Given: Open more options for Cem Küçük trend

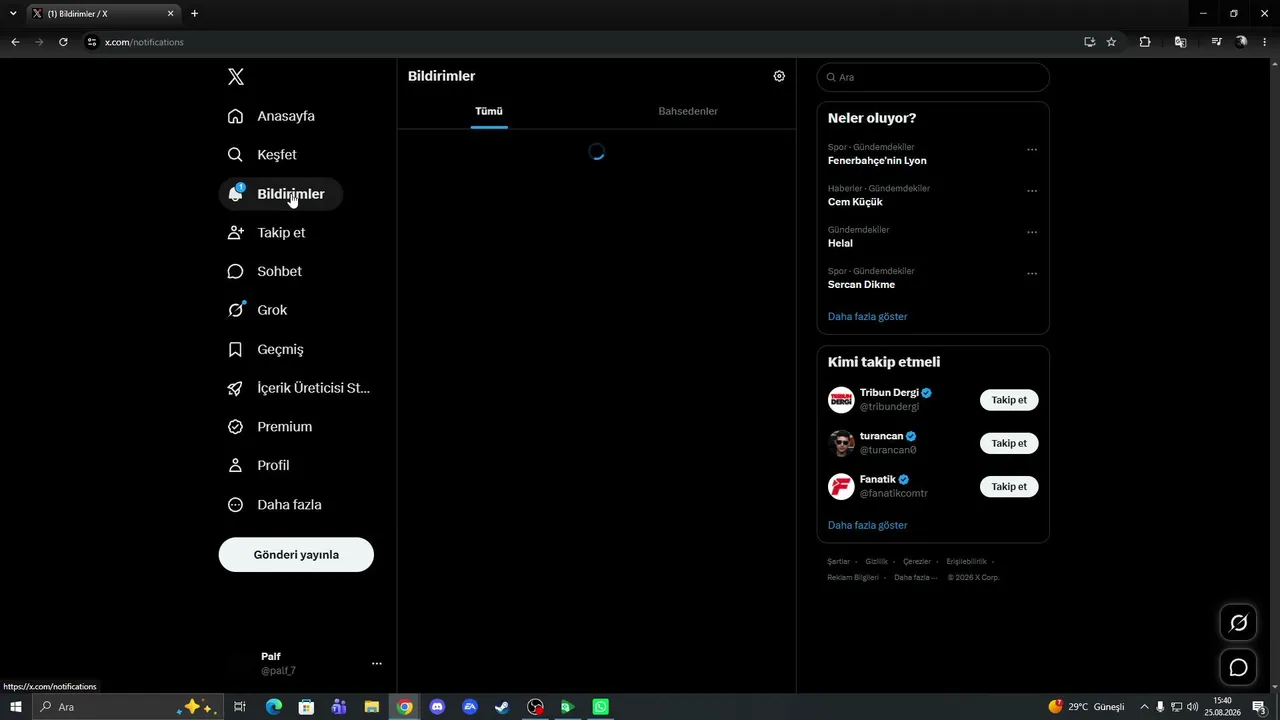Looking at the screenshot, I should [1032, 191].
